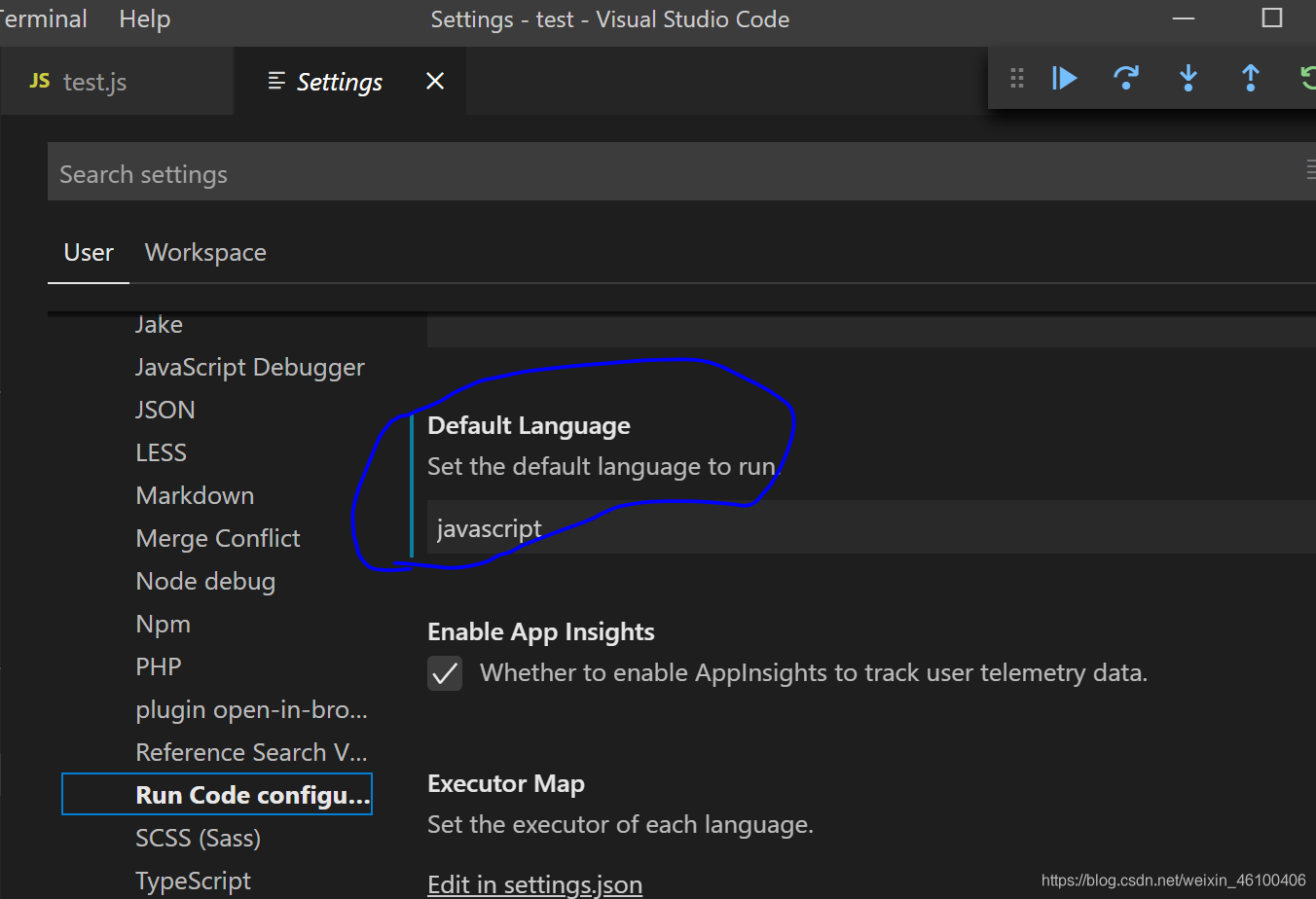Click 'Set the executor of each language.' text
This screenshot has width=1316, height=899.
click(x=620, y=825)
